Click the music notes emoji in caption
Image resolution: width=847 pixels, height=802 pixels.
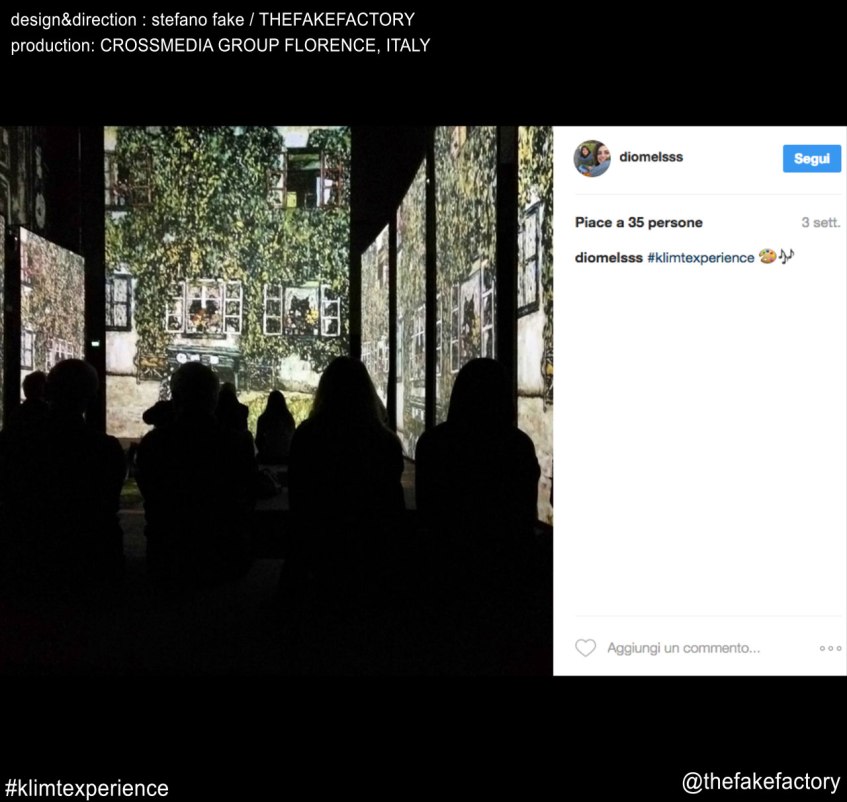click(x=786, y=256)
